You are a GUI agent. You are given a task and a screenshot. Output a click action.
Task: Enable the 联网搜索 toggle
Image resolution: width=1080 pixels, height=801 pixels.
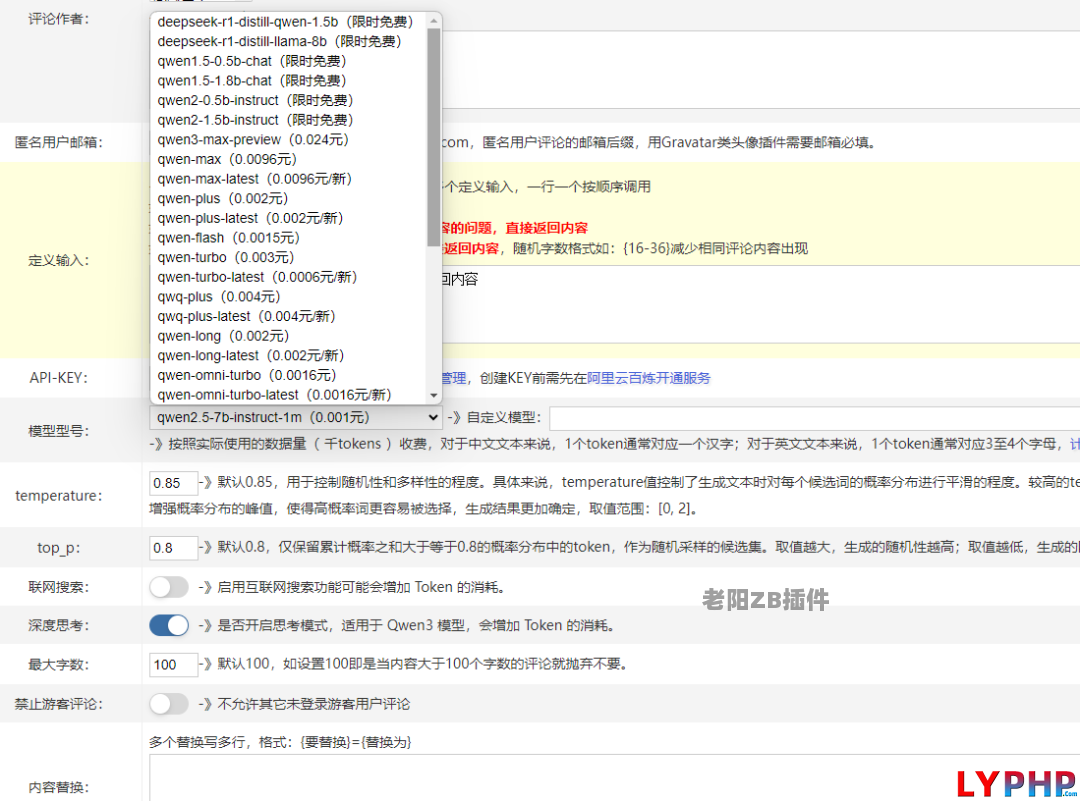point(169,587)
